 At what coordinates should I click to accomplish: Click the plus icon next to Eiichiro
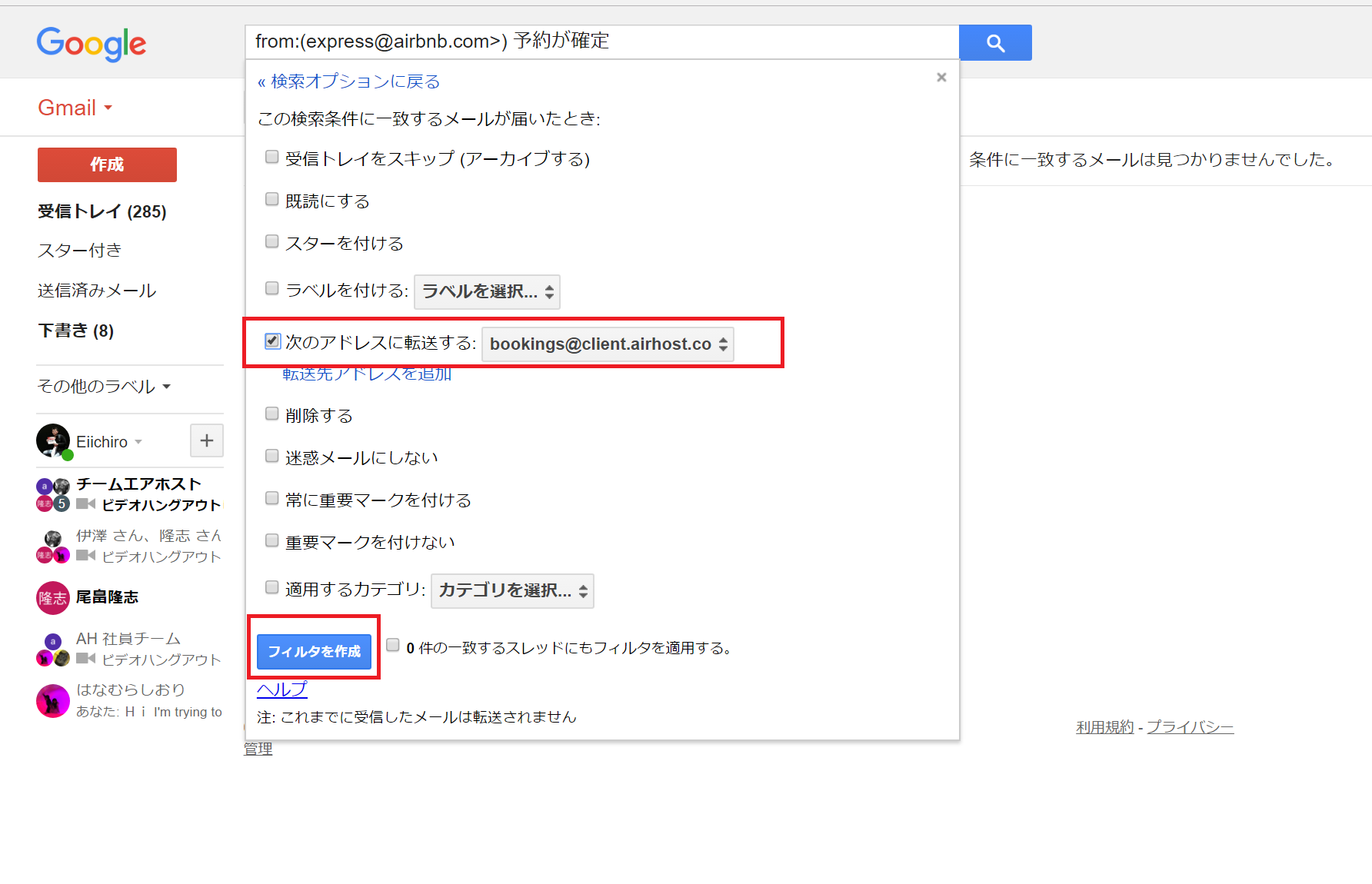click(x=207, y=440)
